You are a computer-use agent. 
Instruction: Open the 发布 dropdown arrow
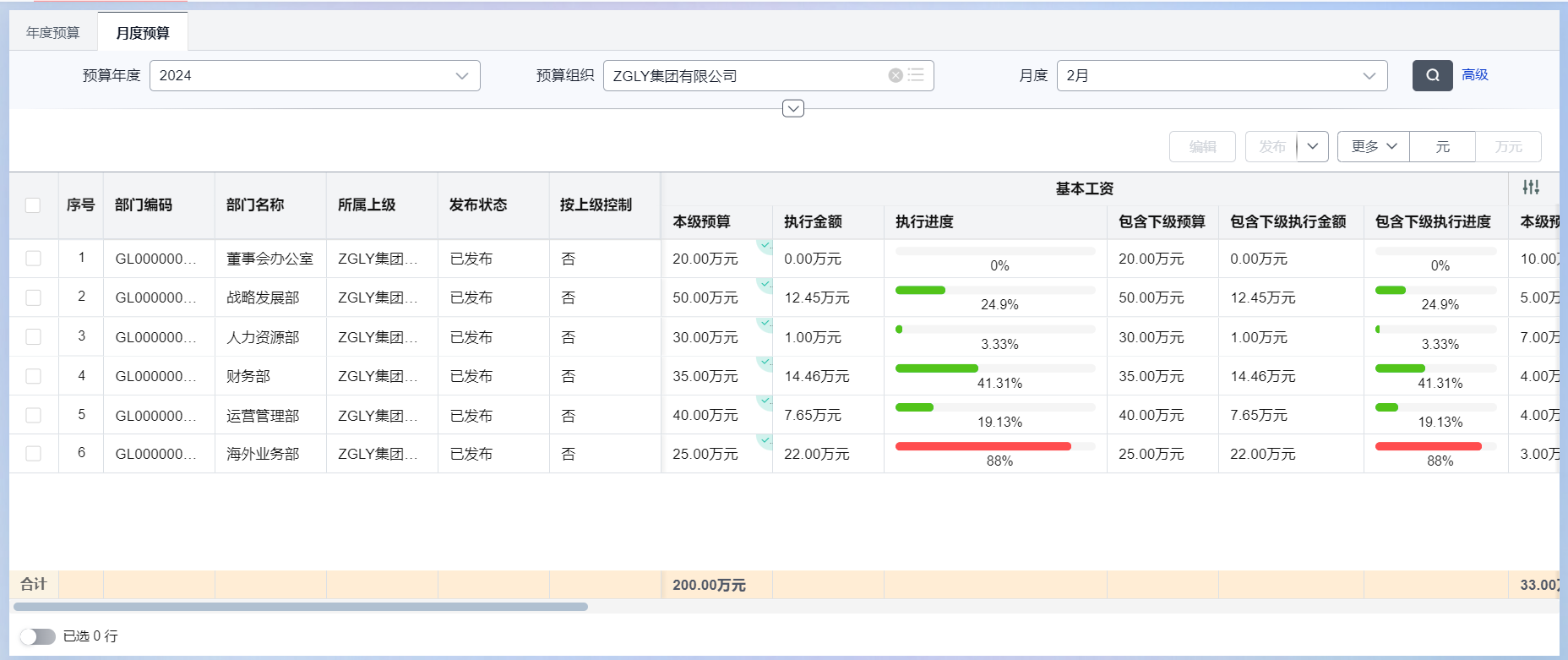1312,146
